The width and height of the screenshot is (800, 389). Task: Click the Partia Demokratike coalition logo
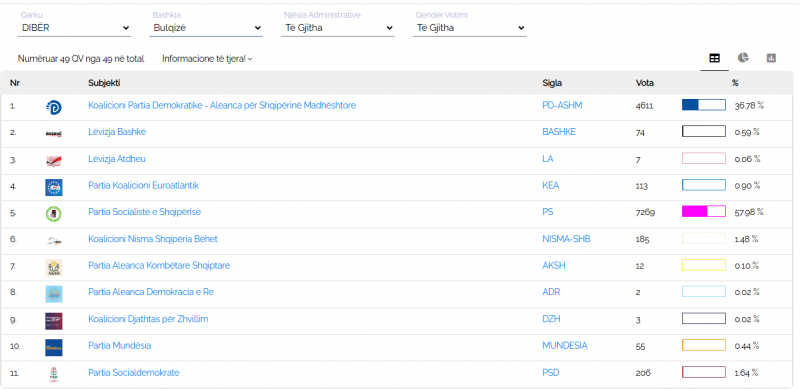[x=54, y=107]
